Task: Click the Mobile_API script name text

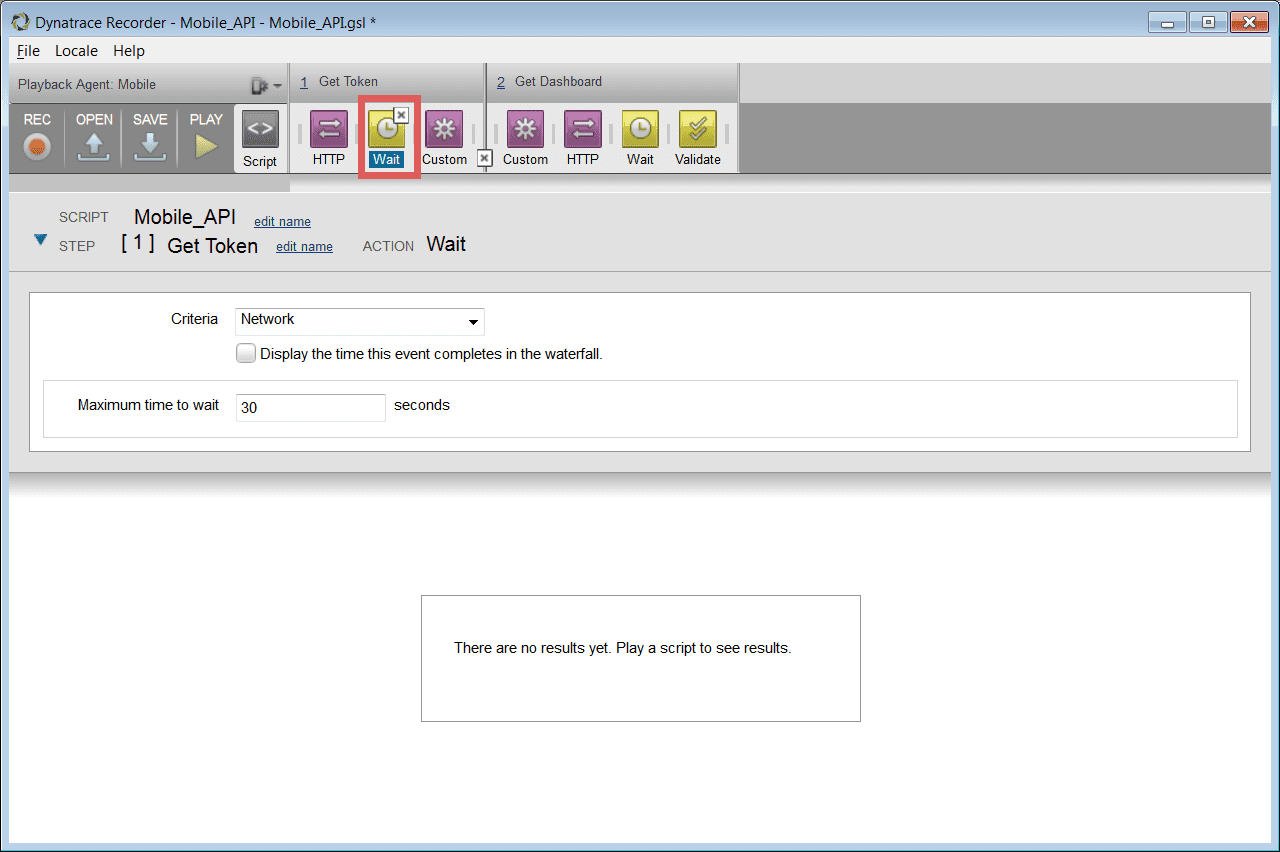Action: (x=185, y=217)
